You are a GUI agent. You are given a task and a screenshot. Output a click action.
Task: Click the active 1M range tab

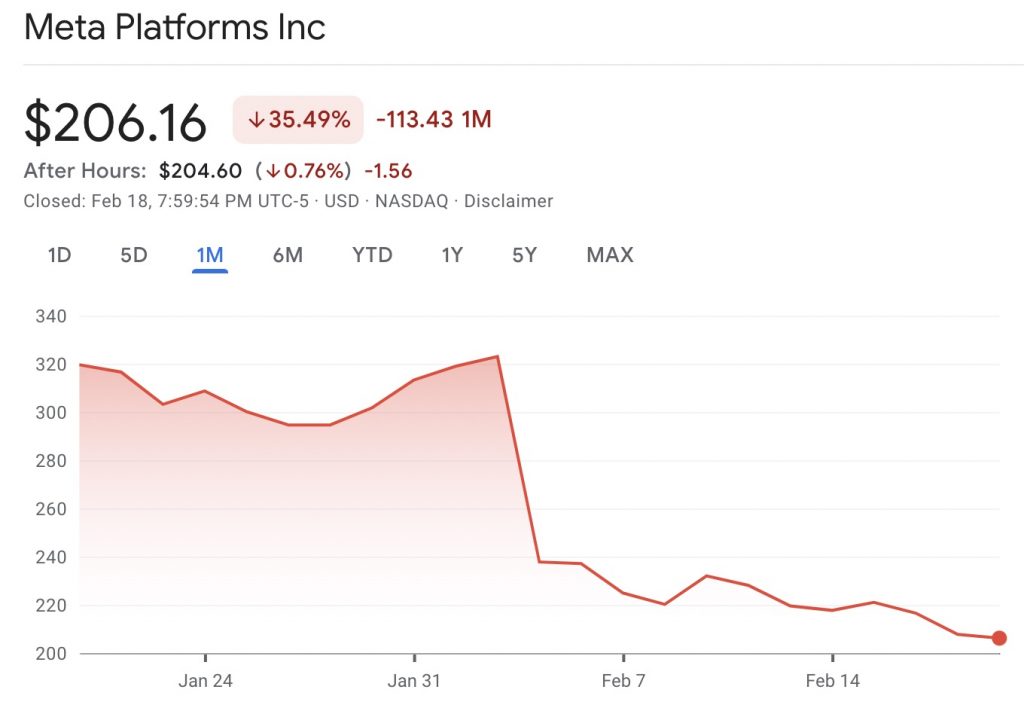click(x=209, y=255)
